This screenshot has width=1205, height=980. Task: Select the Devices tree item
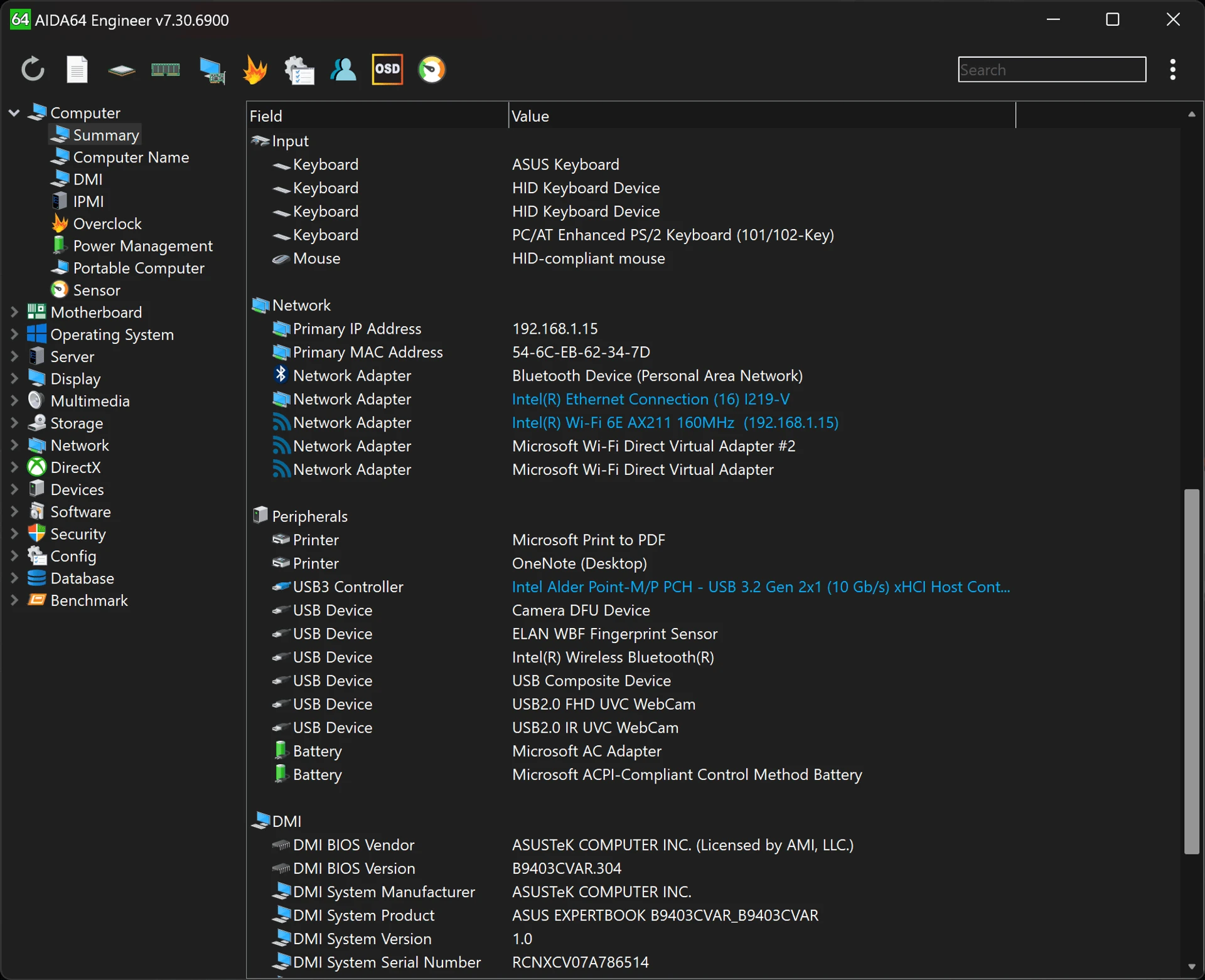coord(65,489)
